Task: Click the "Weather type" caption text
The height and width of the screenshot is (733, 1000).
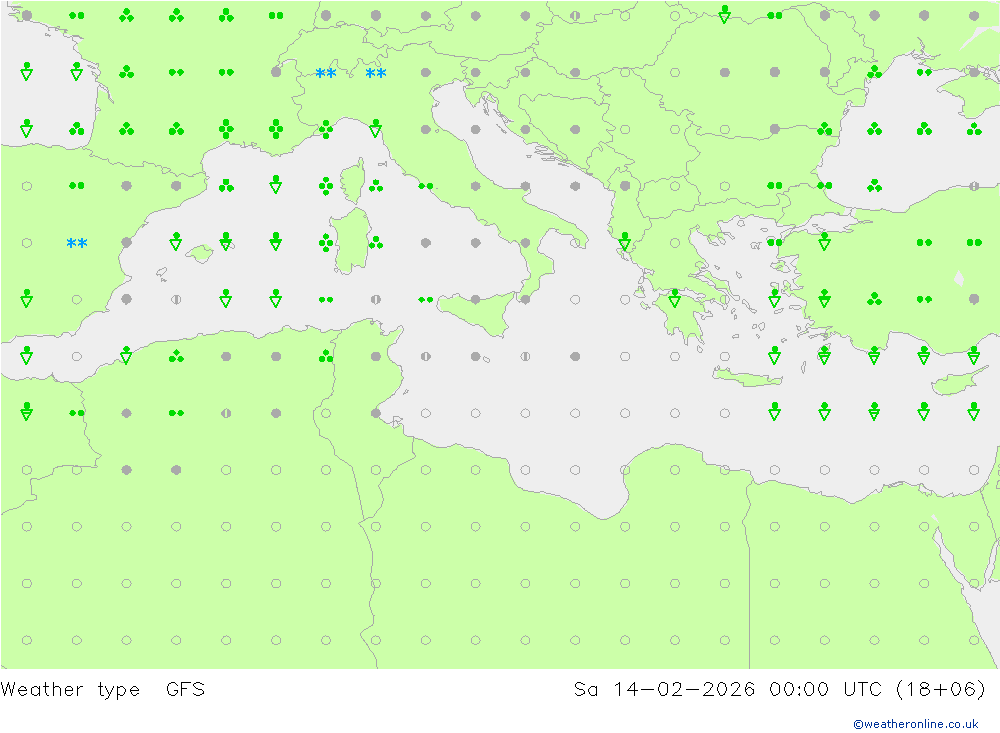Action: click(70, 690)
